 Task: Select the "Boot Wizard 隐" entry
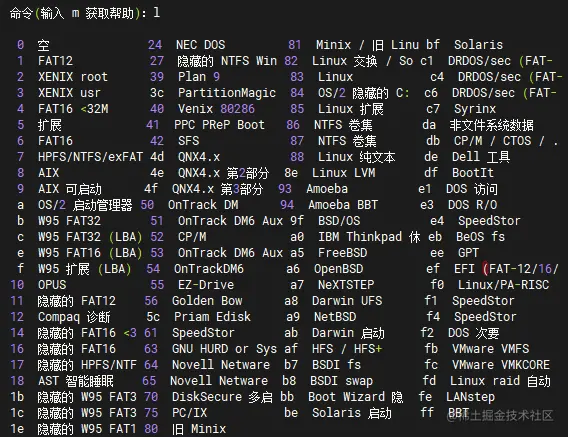click(355, 397)
